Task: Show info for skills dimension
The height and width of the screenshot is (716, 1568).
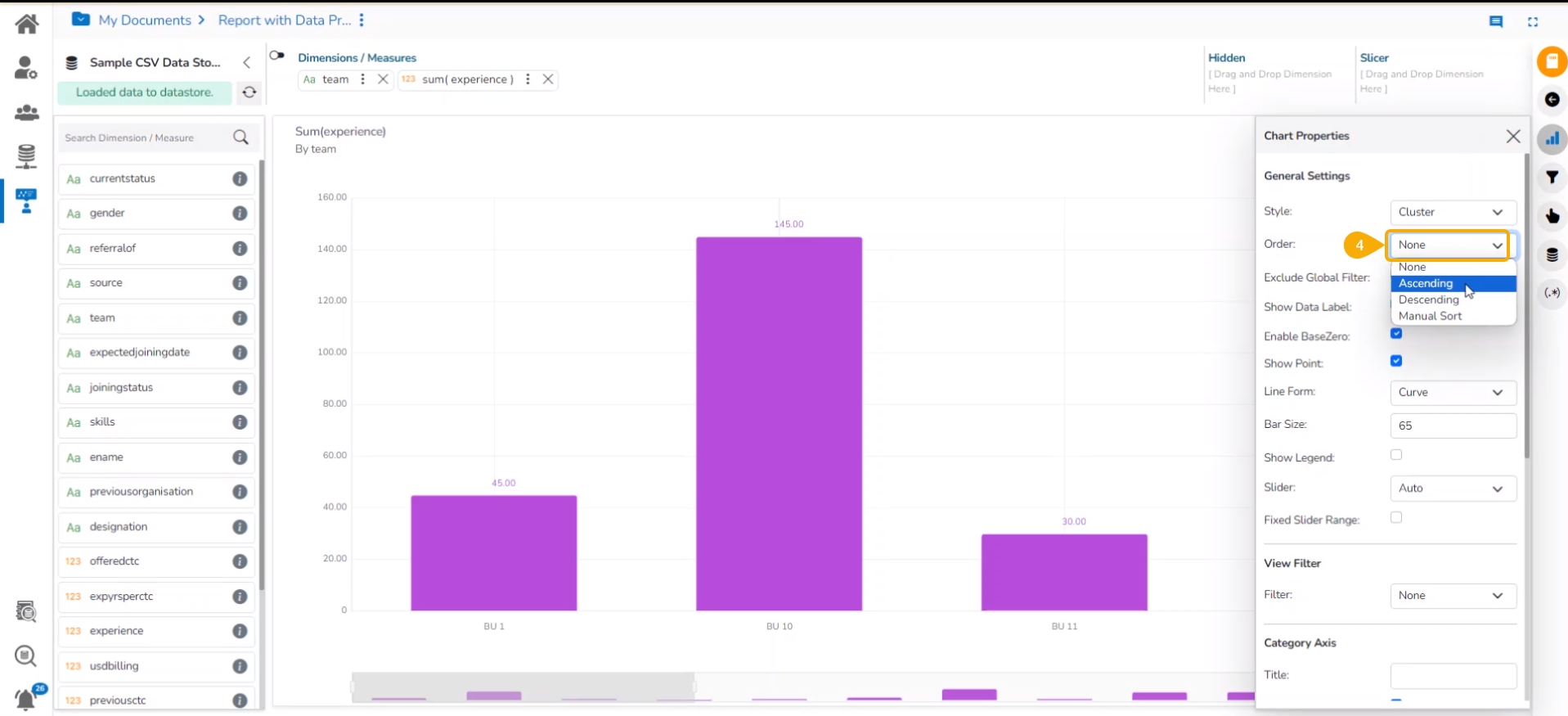Action: 240,422
